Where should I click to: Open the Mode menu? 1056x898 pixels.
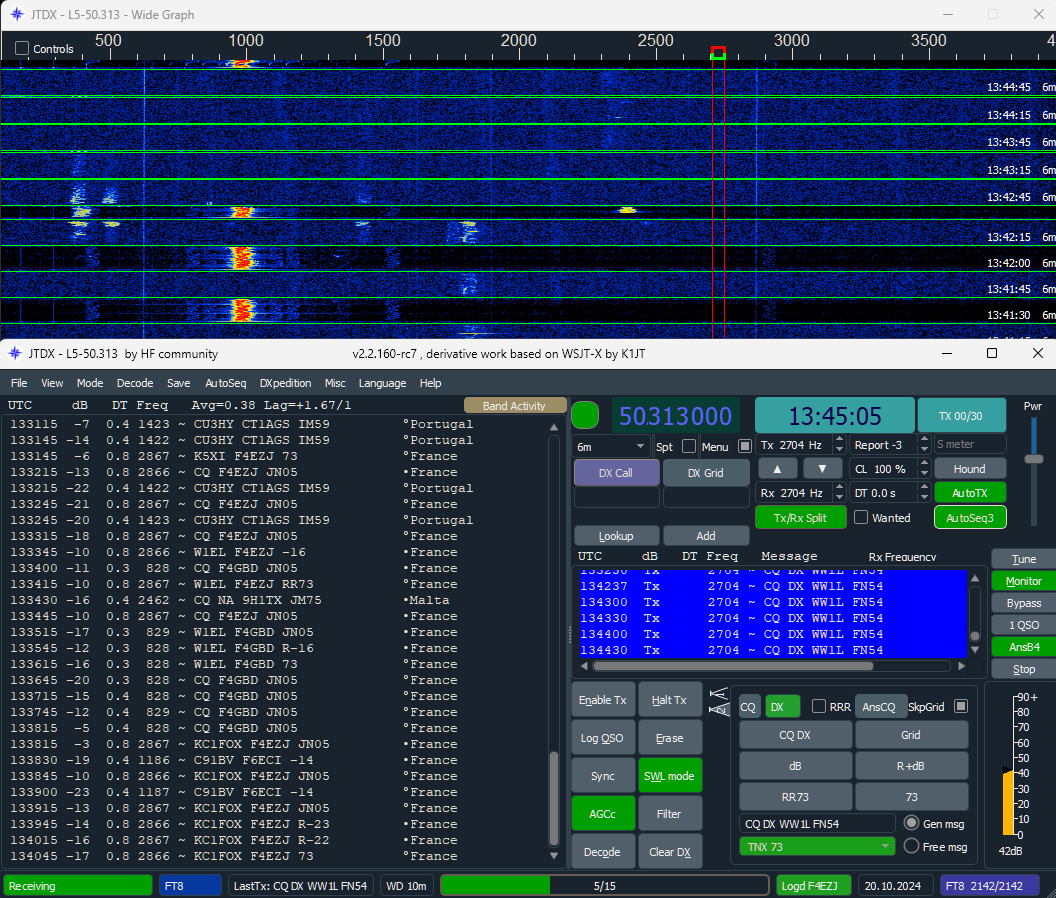[90, 383]
